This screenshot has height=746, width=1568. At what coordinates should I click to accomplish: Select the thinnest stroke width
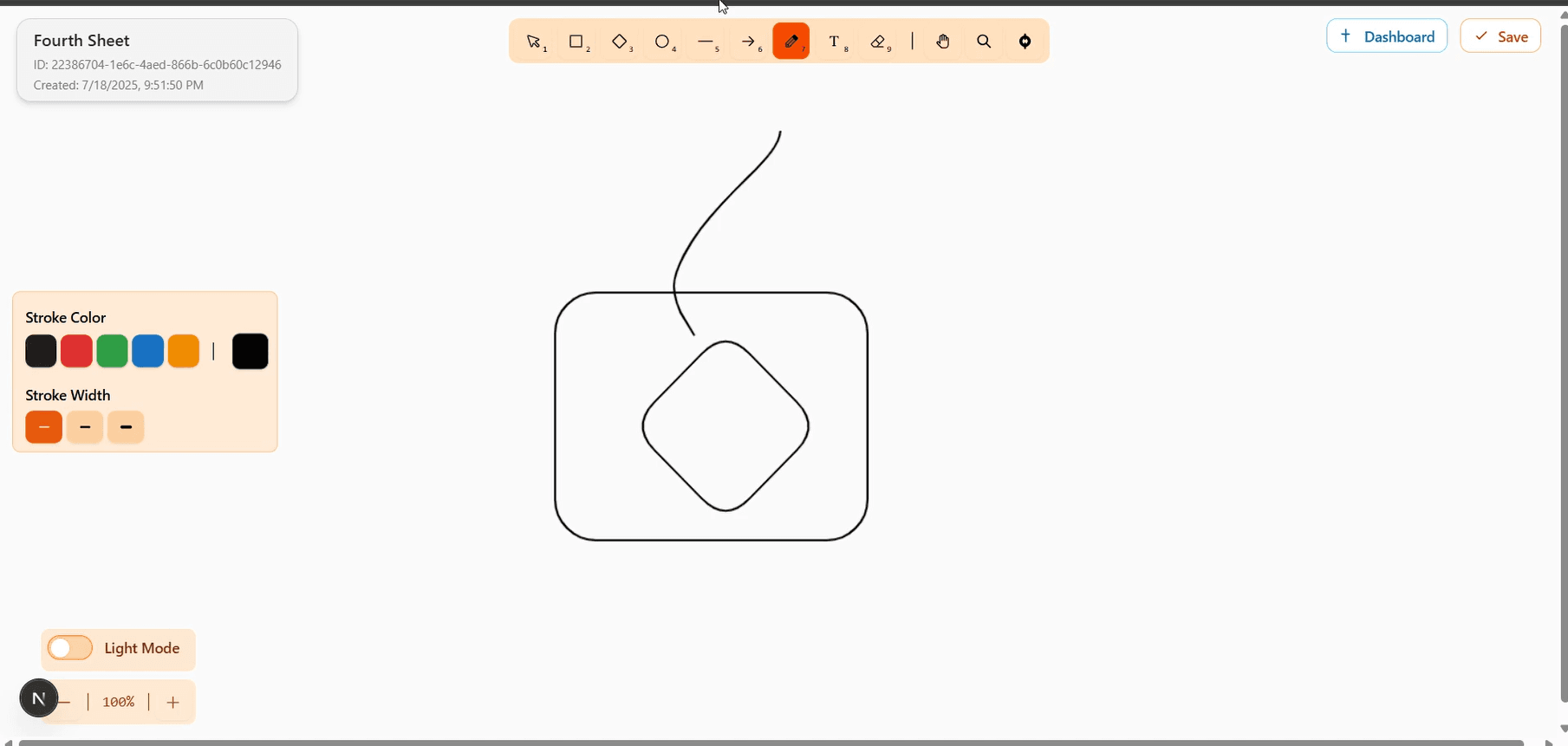point(44,427)
